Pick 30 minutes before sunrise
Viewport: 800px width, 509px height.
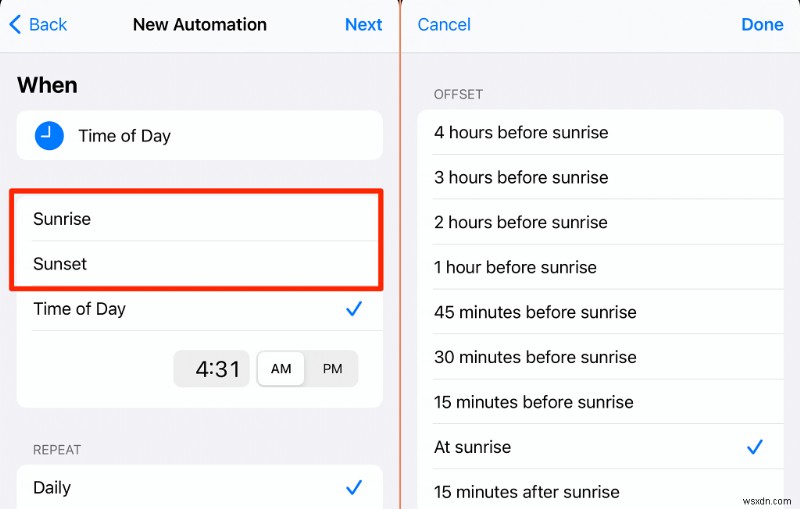point(535,357)
